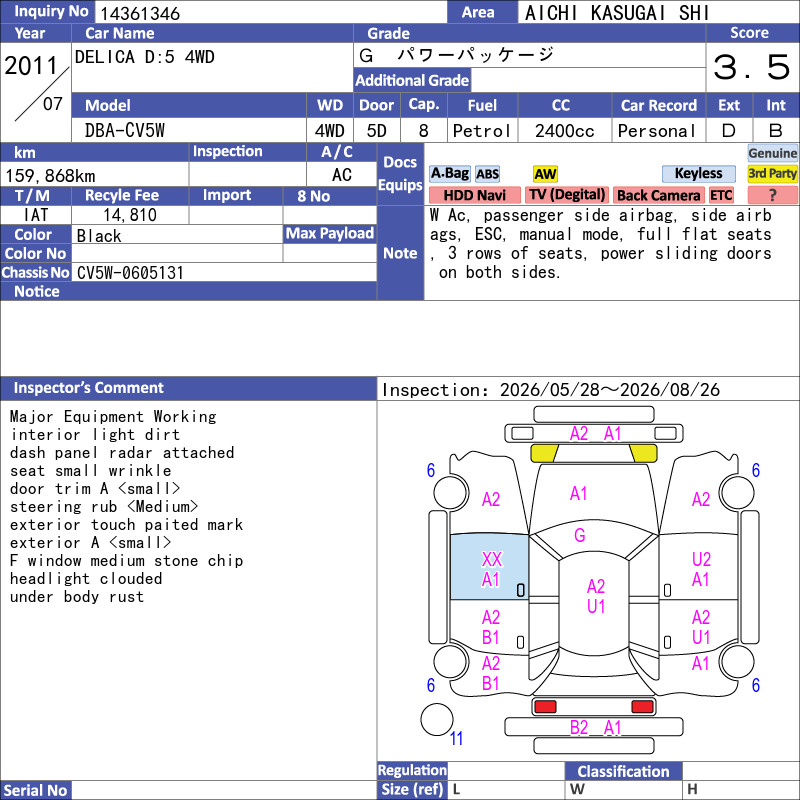Click the Size (ref) label
Viewport: 800px width, 800px height.
pos(412,789)
